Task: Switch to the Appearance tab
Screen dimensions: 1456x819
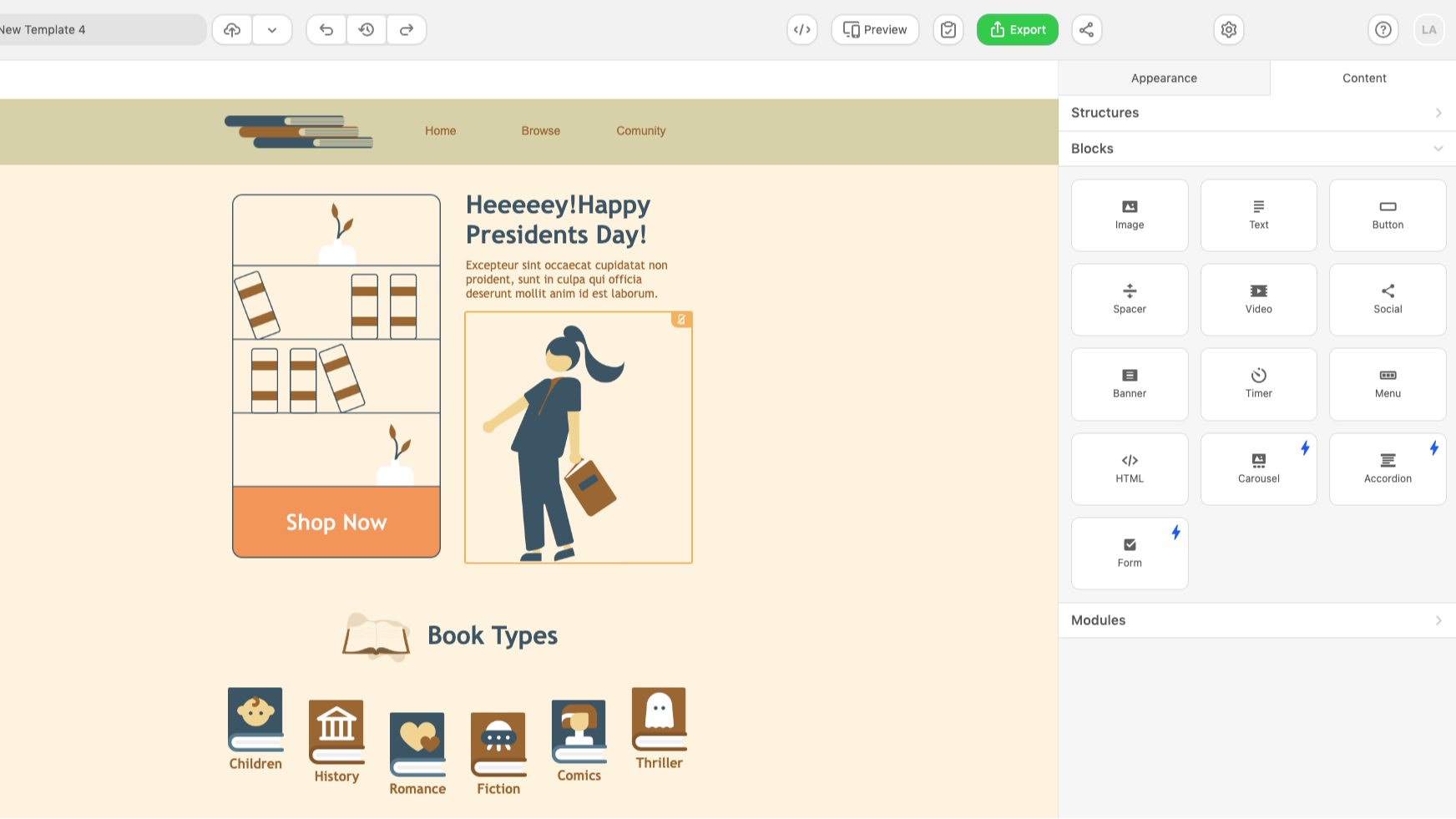Action: point(1164,78)
